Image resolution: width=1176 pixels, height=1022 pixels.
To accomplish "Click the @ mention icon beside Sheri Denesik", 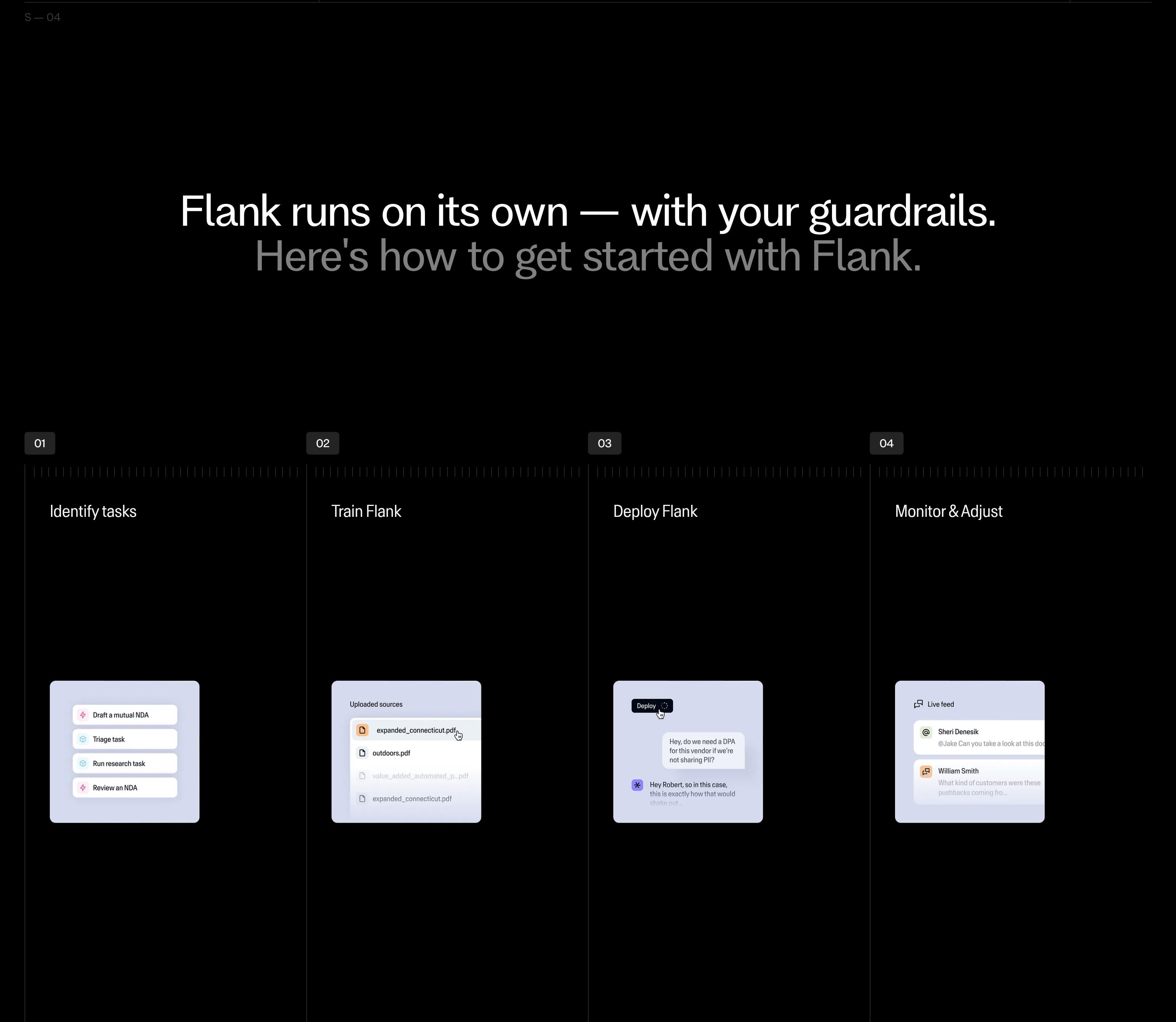I will coord(926,732).
